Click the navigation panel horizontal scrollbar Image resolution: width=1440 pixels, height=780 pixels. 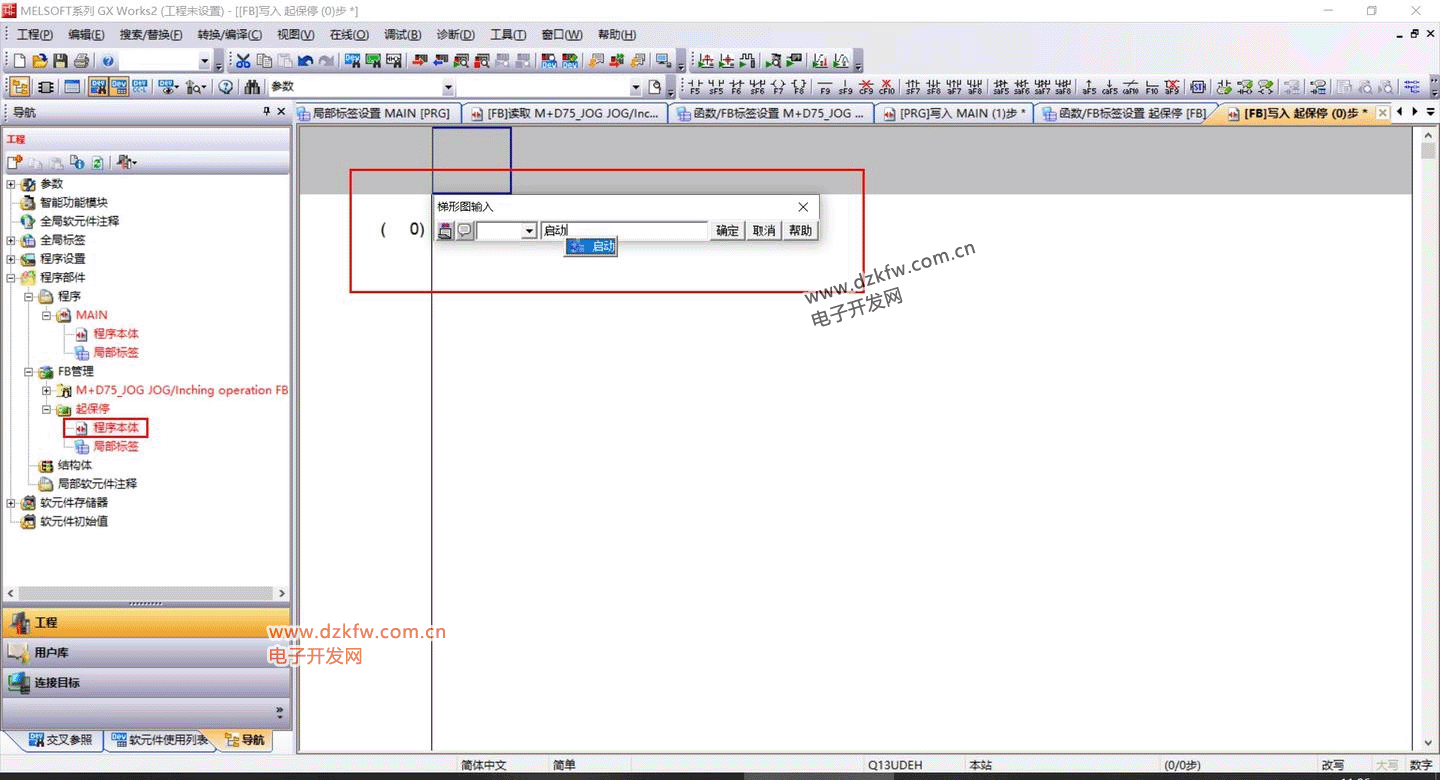[145, 593]
